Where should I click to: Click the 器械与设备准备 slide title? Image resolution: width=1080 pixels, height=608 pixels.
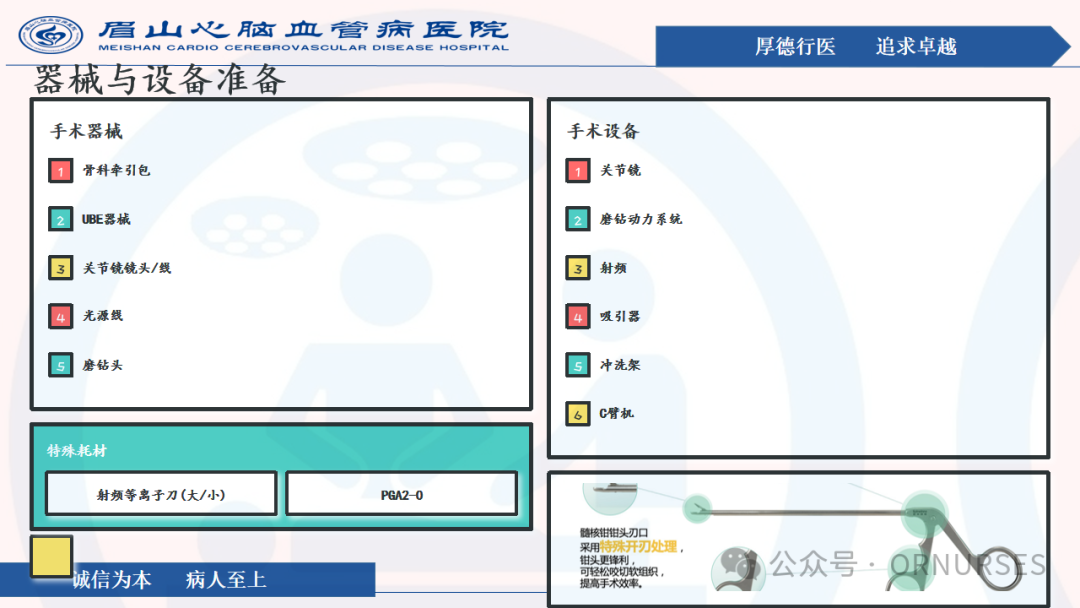(x=160, y=80)
